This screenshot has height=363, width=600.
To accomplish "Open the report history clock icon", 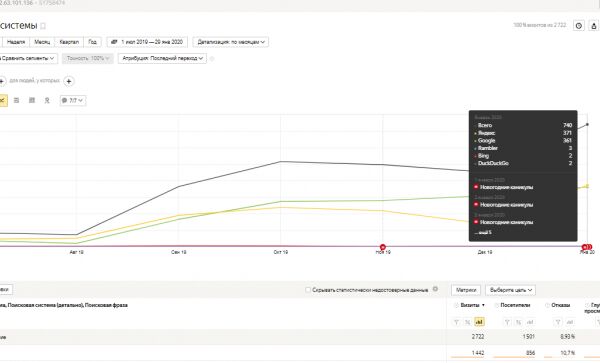I will pyautogui.click(x=579, y=26).
